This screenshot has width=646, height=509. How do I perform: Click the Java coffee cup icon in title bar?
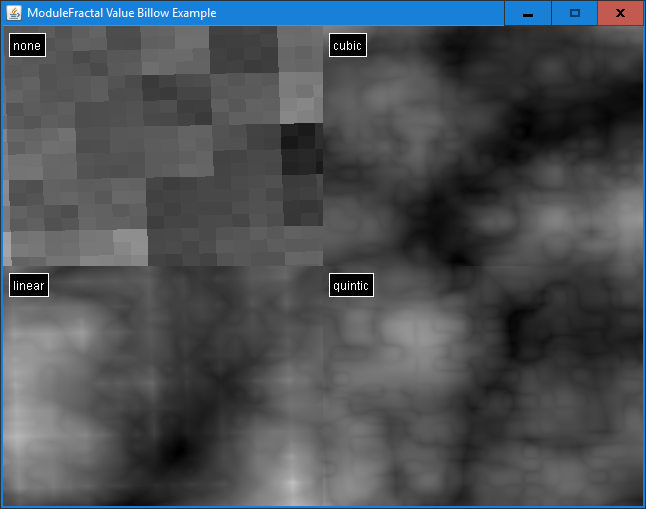[x=13, y=13]
